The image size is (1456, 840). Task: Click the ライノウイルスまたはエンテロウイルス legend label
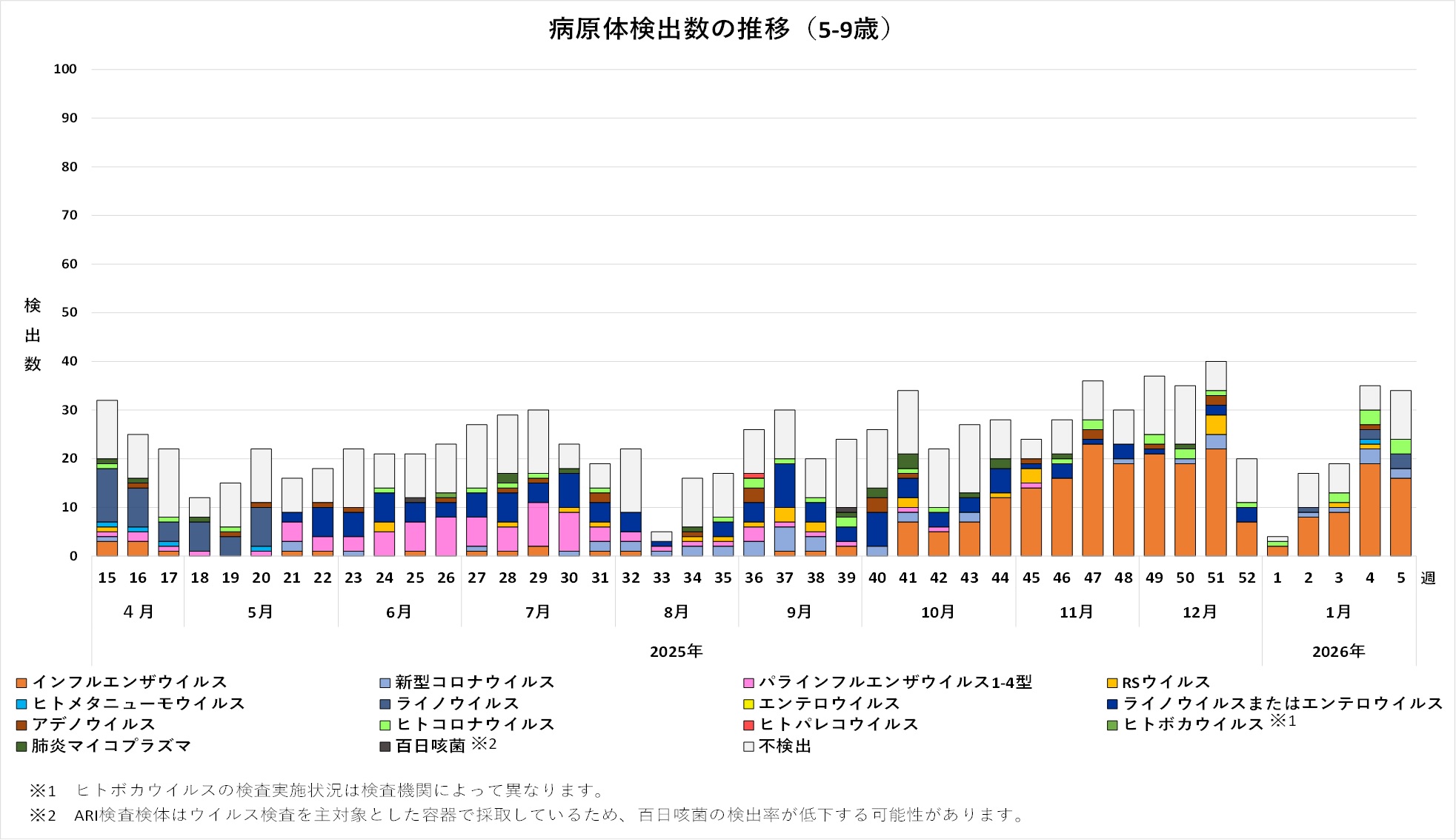[1282, 704]
